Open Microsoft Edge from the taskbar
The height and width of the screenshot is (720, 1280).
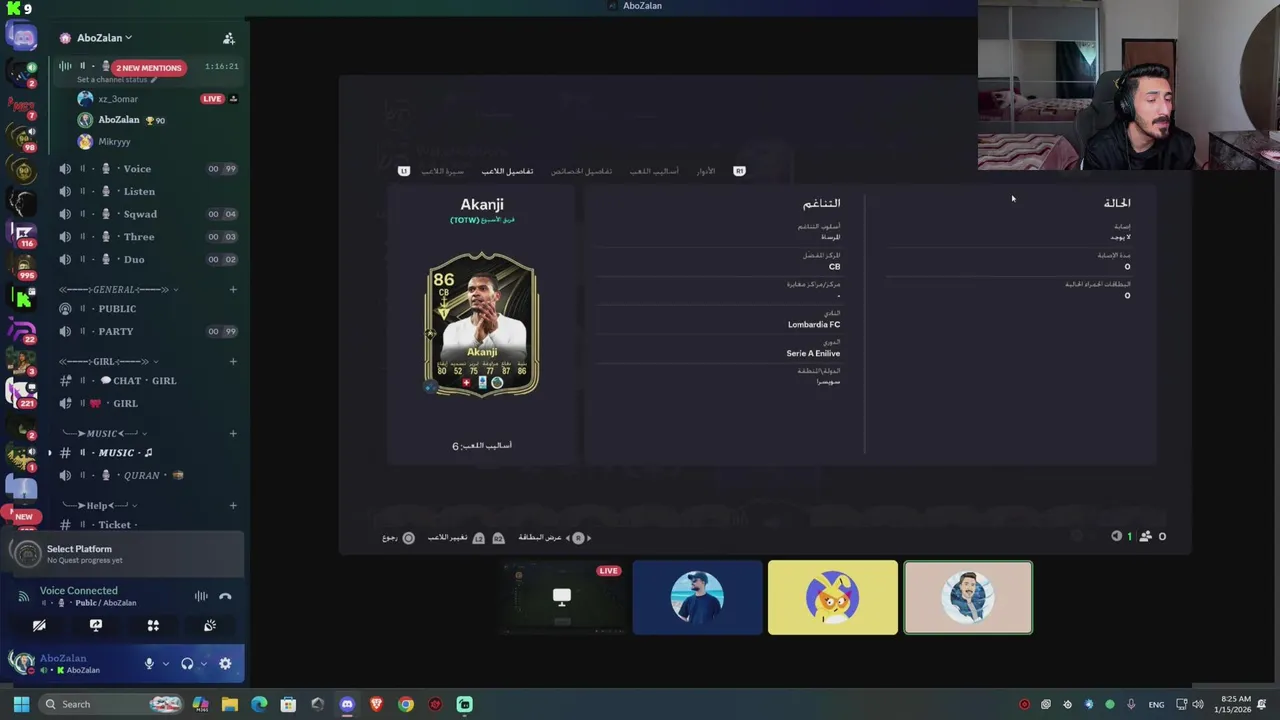click(x=259, y=704)
